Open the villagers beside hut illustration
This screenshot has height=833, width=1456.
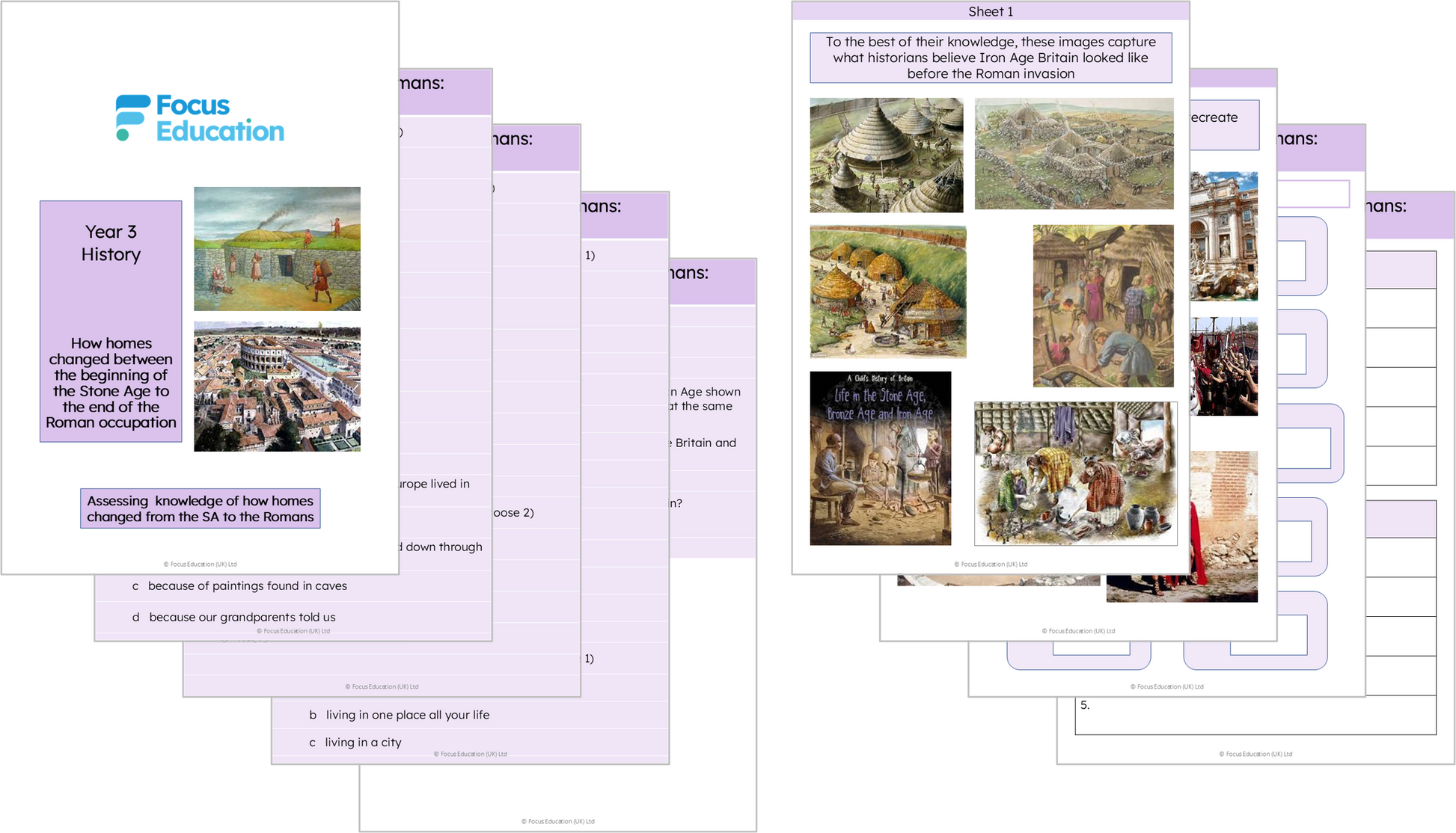click(1104, 306)
